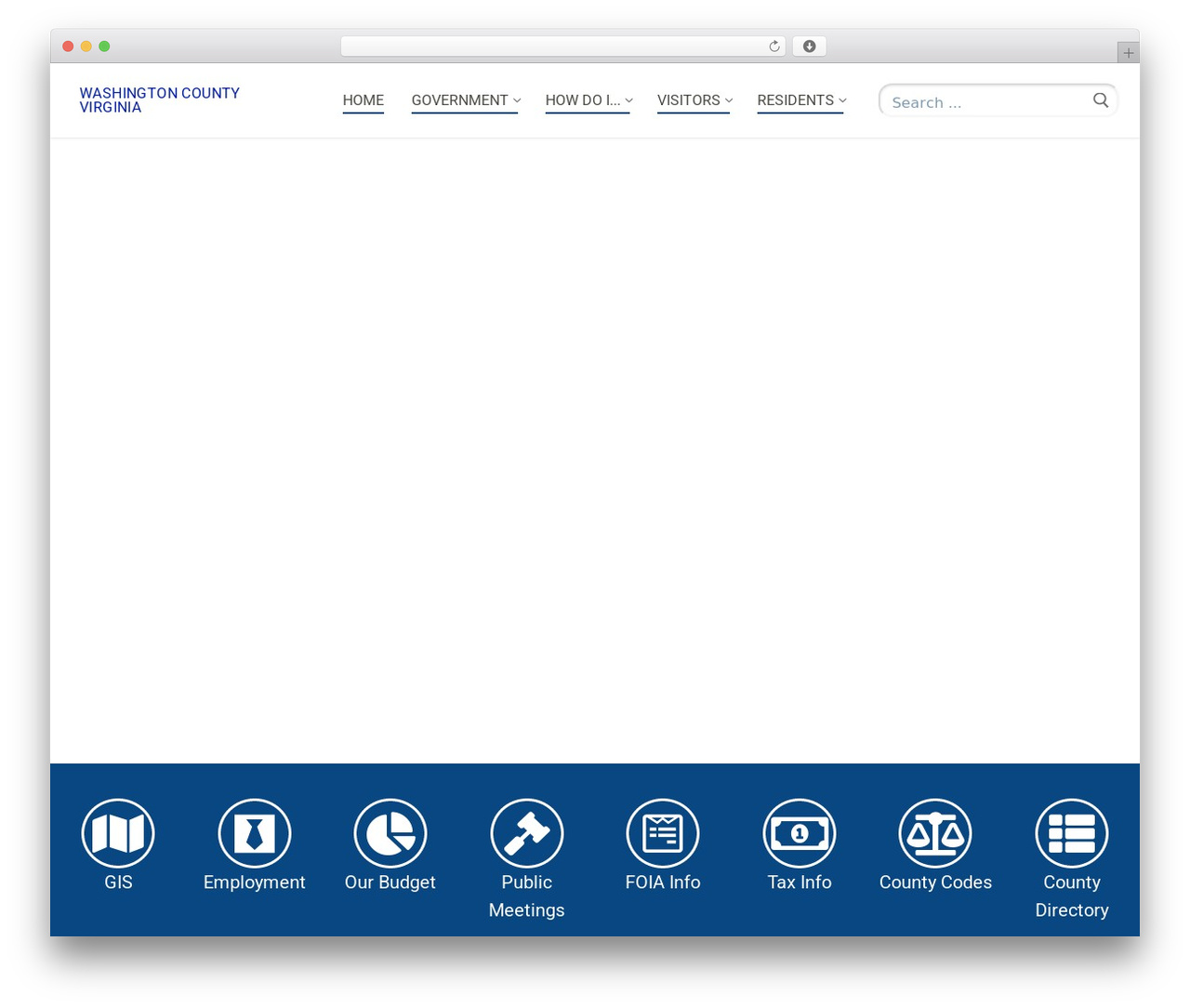Click the Tax Info money icon
This screenshot has width=1190, height=1008.
click(800, 833)
